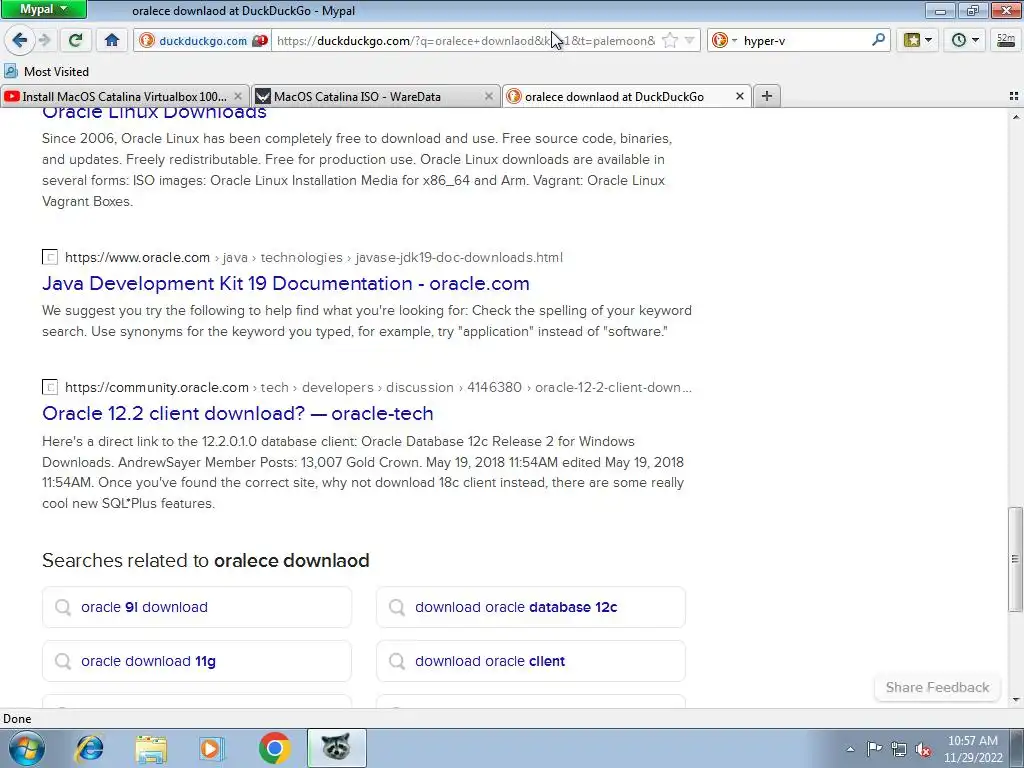
Task: Open Java Development Kit 19 Documentation link
Action: 285,283
